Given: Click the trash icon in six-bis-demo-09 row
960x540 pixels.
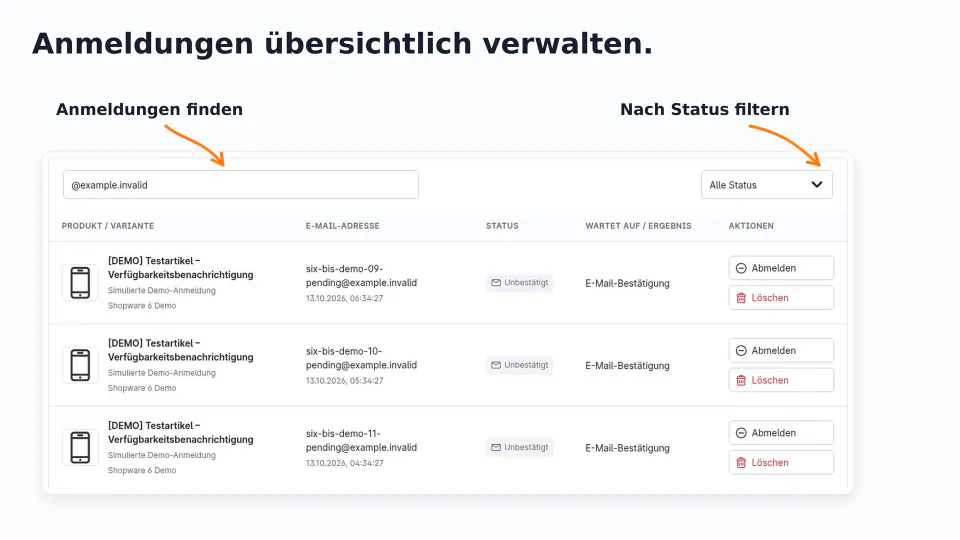Looking at the screenshot, I should (741, 298).
